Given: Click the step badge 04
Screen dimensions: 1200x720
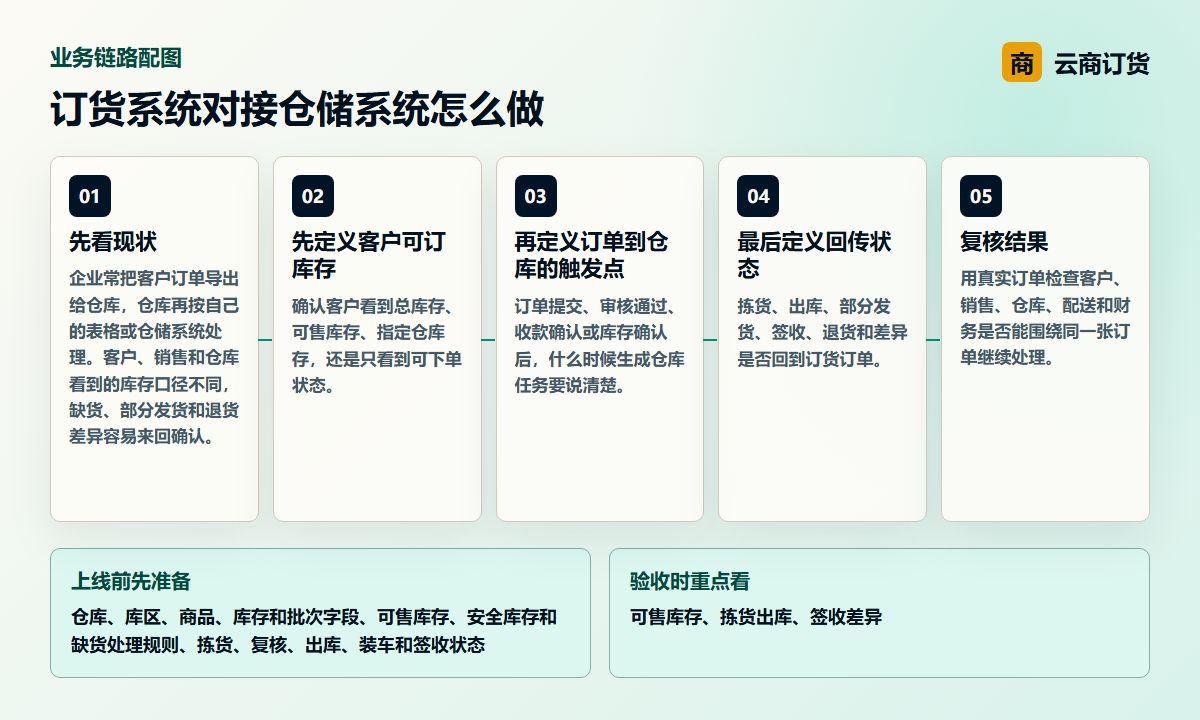Looking at the screenshot, I should point(758,196).
